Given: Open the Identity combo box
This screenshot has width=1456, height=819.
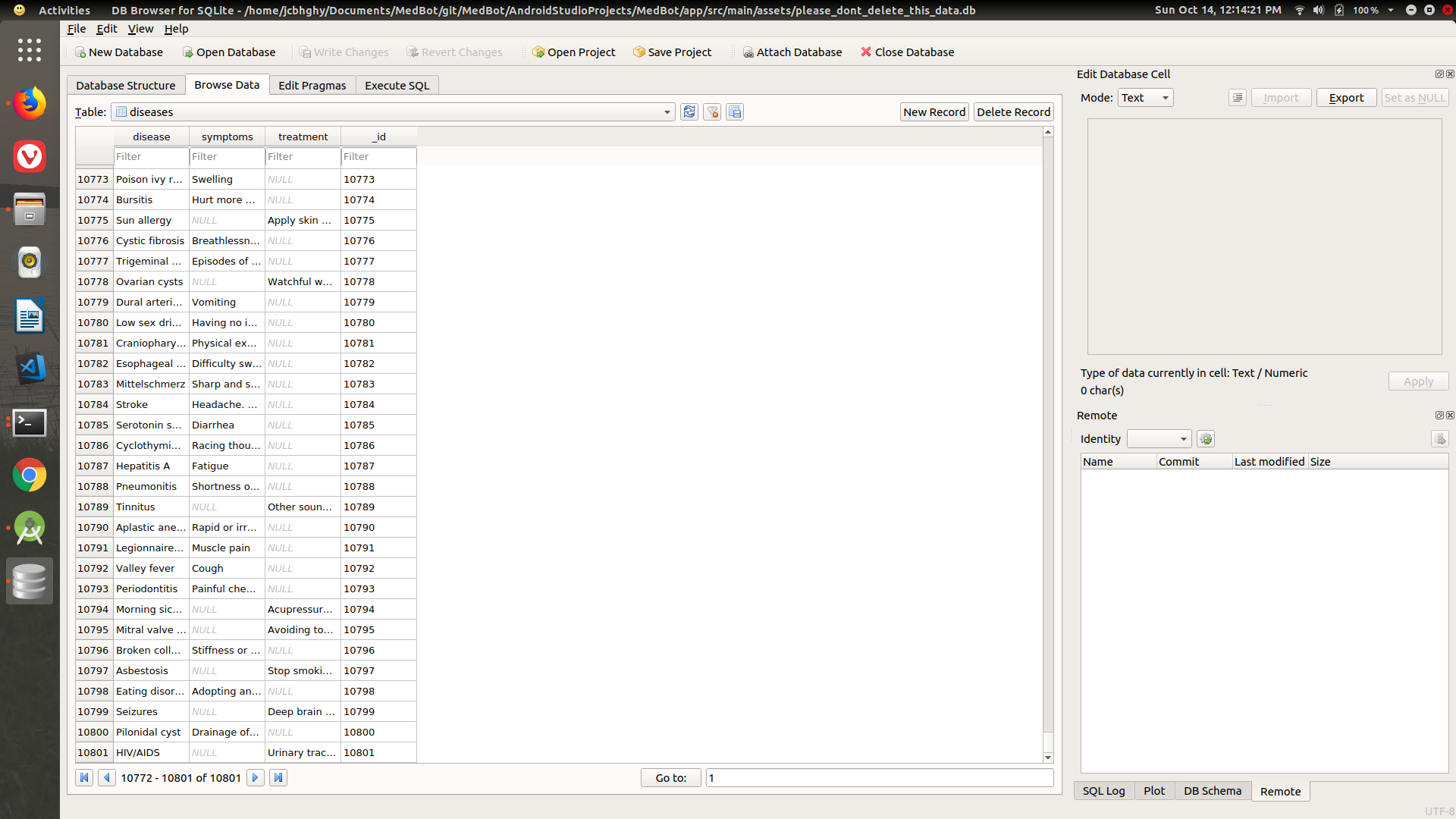Looking at the screenshot, I should 1159,439.
